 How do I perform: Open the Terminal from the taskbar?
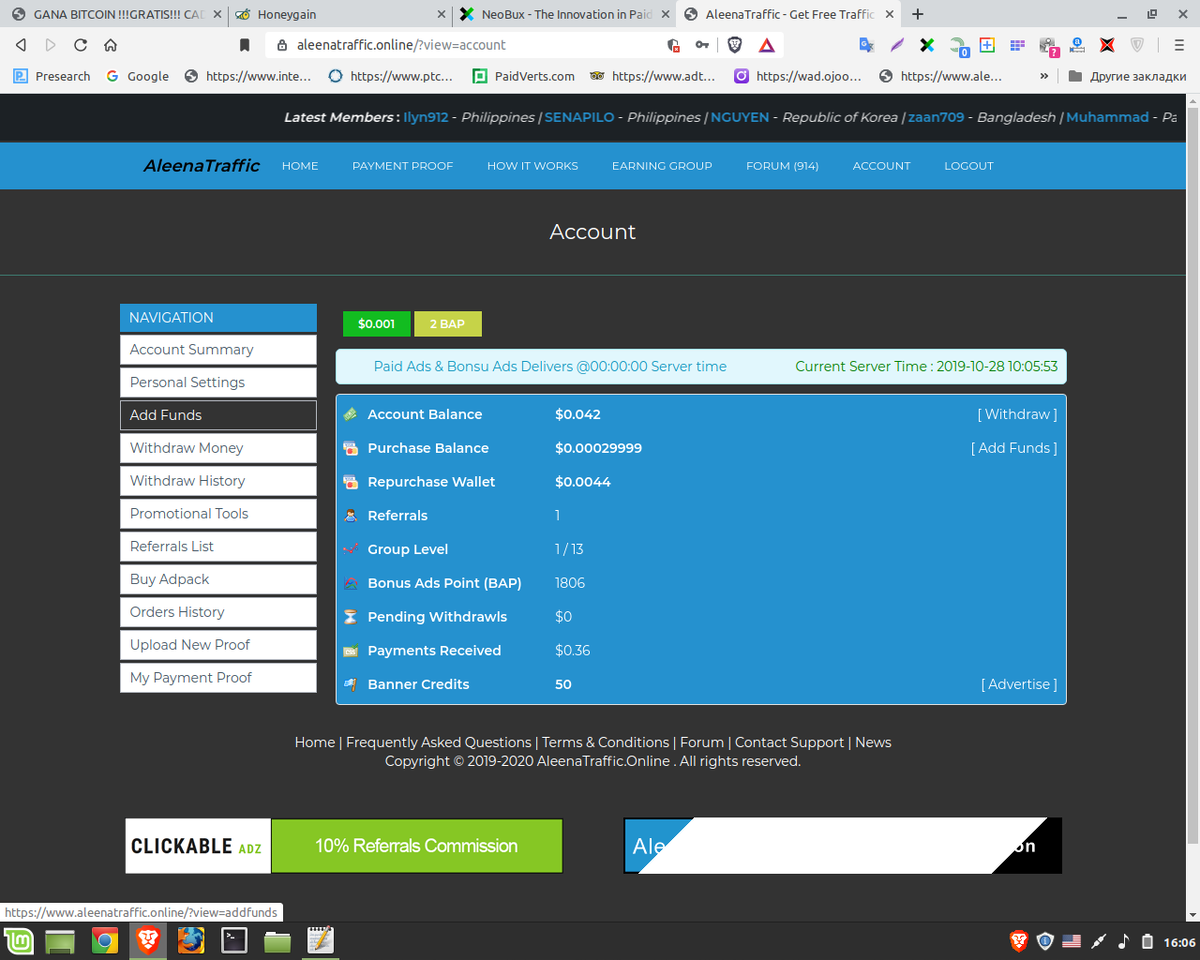point(234,941)
